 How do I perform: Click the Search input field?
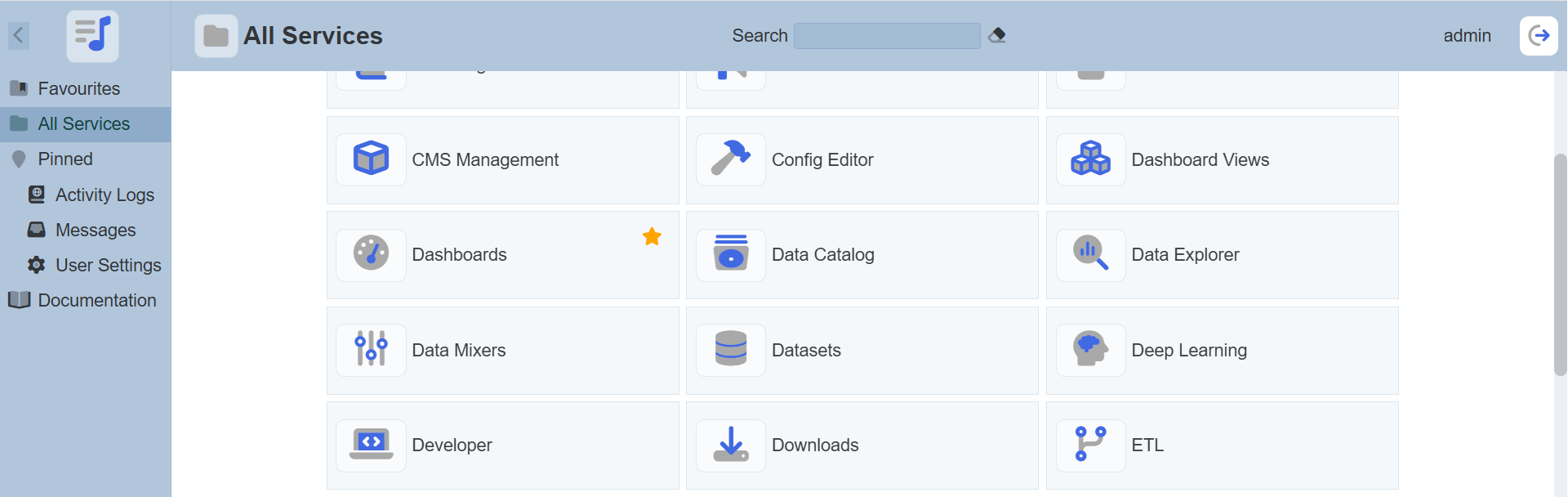click(887, 36)
